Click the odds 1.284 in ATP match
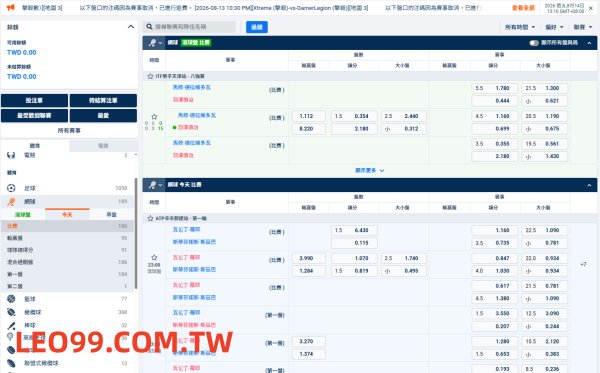This screenshot has height=373, width=600. [308, 271]
